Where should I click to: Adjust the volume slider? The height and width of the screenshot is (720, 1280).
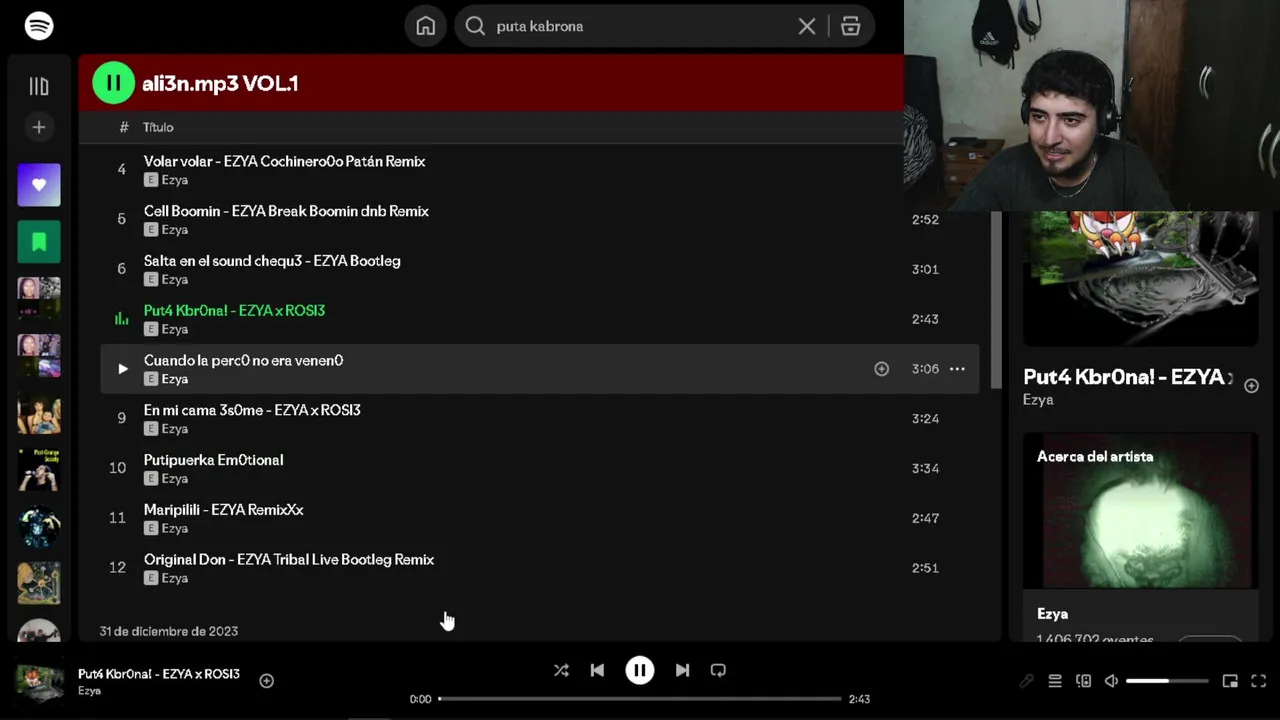point(1166,681)
